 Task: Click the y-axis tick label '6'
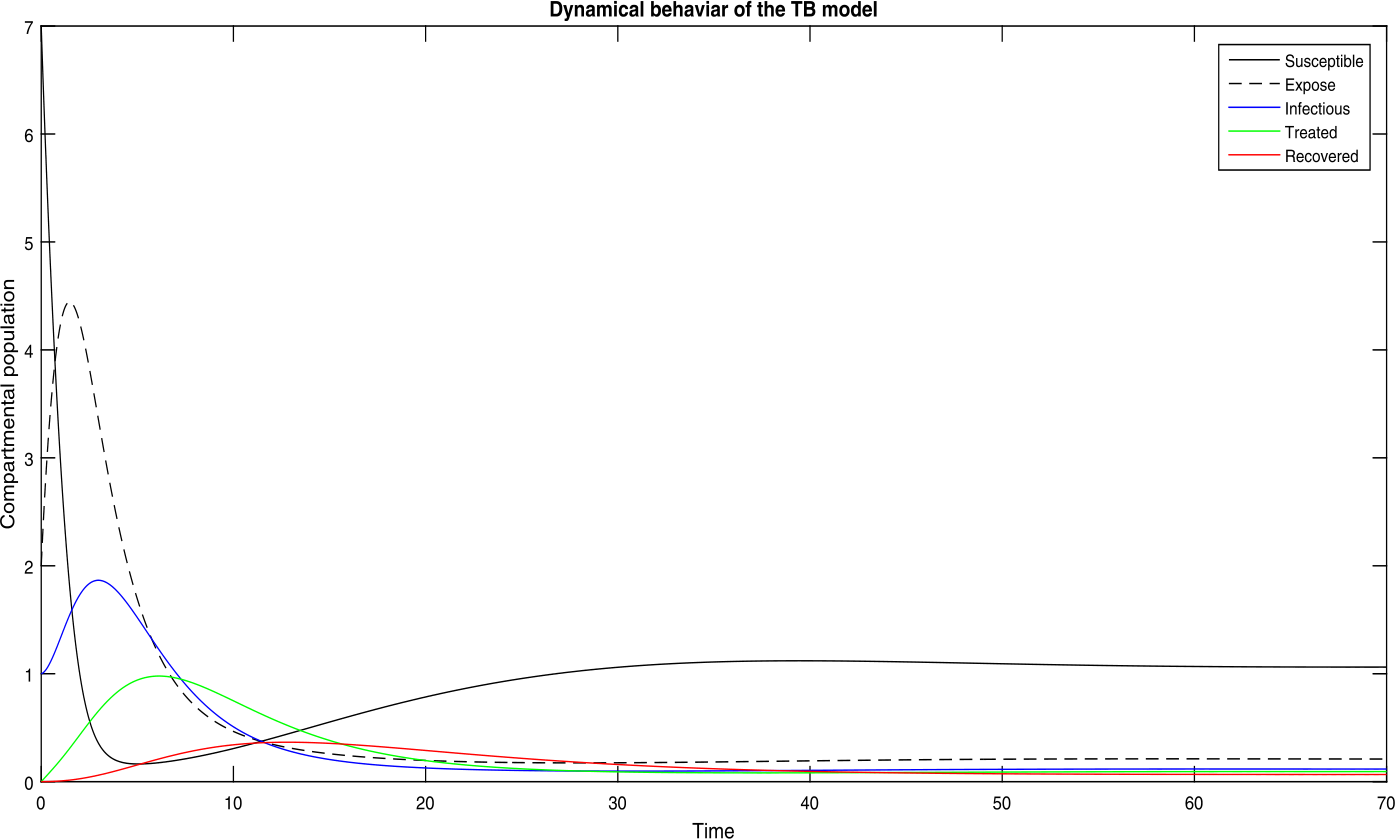click(29, 135)
